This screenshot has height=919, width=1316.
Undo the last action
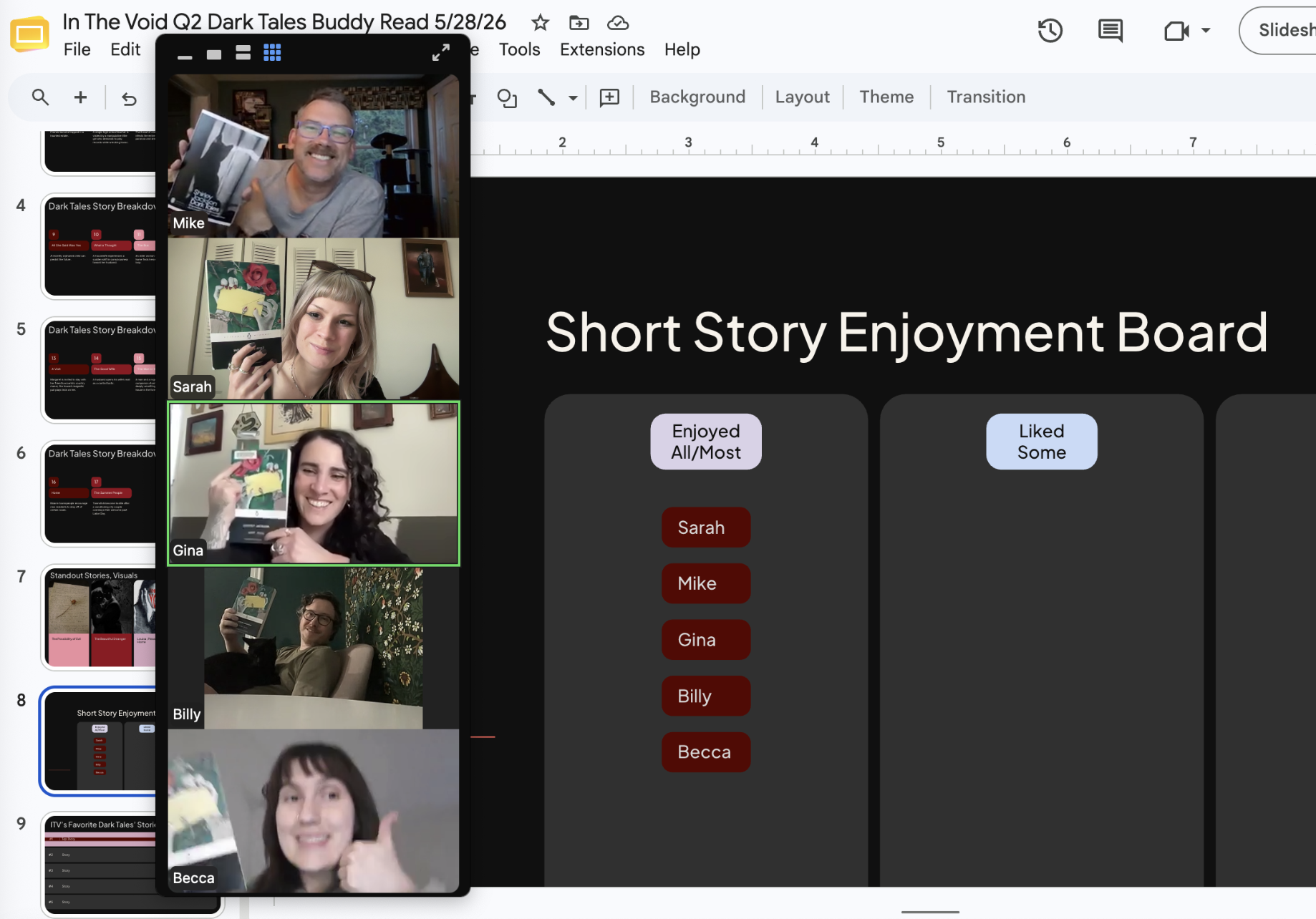pyautogui.click(x=129, y=98)
